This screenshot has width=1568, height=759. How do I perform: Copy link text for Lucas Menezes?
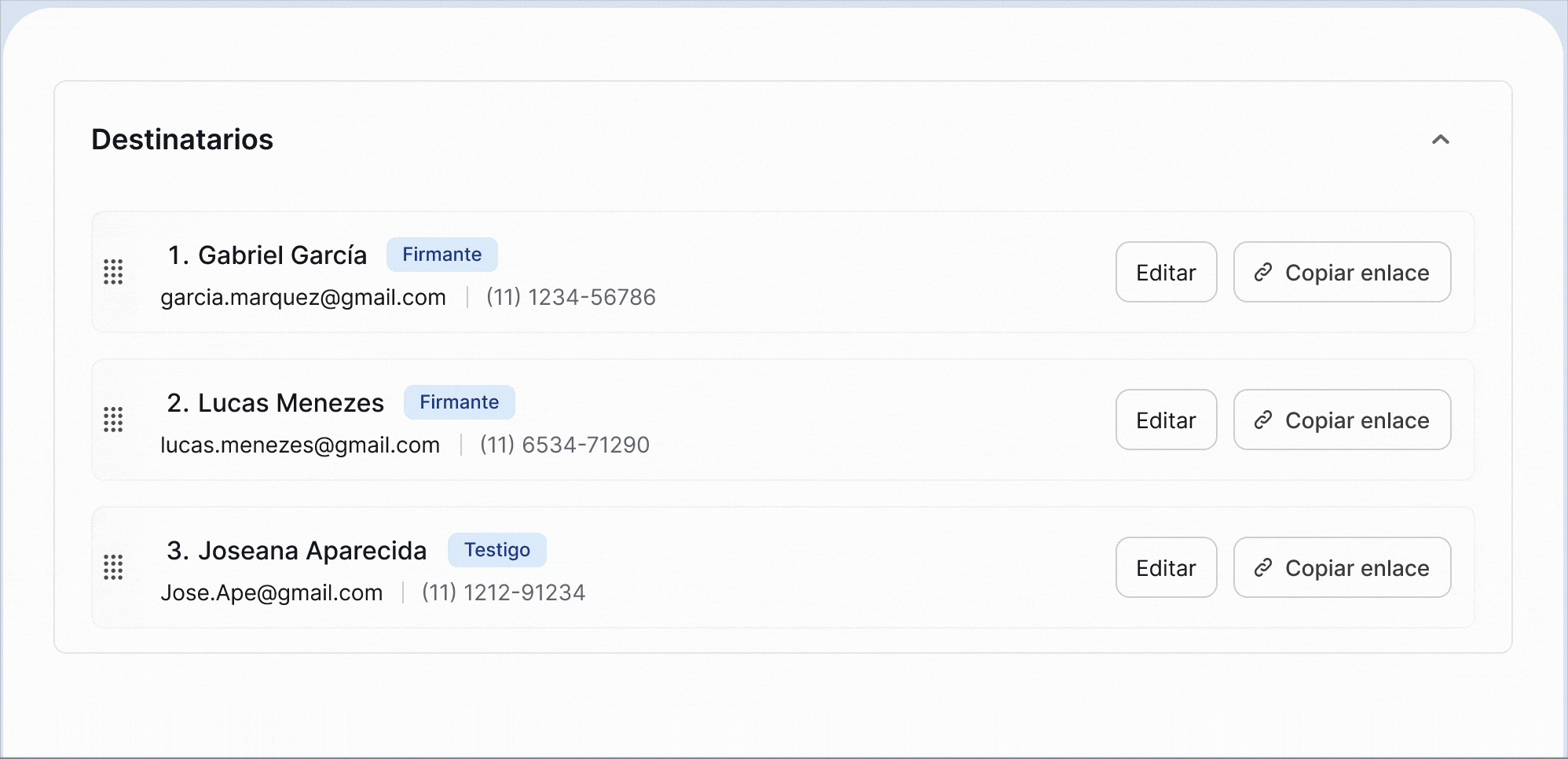point(1357,420)
